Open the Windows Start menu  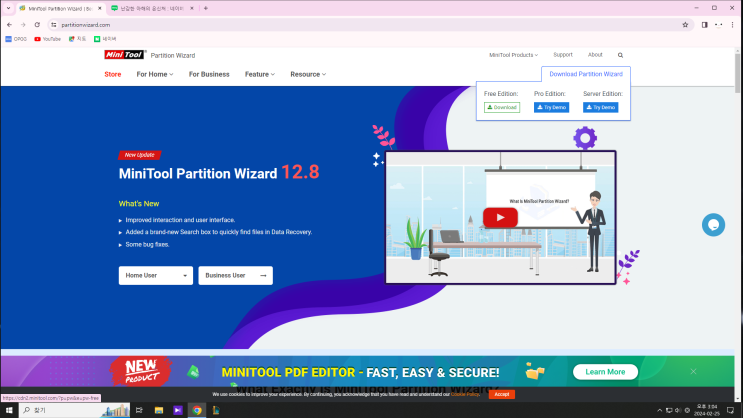tap(9, 410)
